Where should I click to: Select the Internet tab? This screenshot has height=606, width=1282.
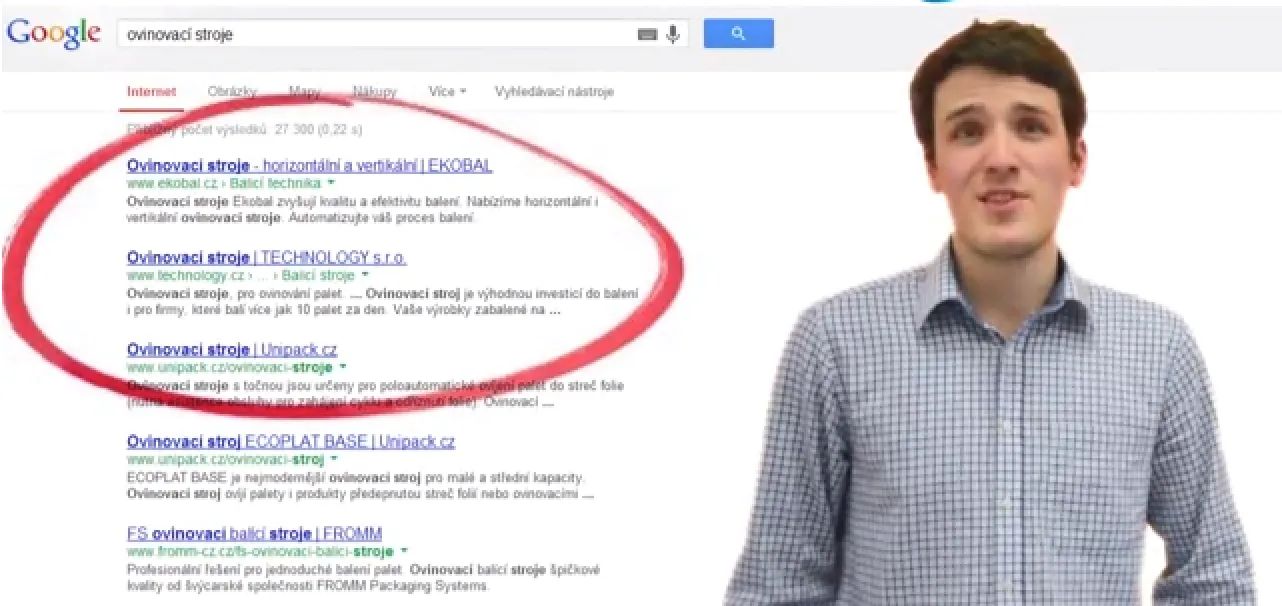click(151, 91)
